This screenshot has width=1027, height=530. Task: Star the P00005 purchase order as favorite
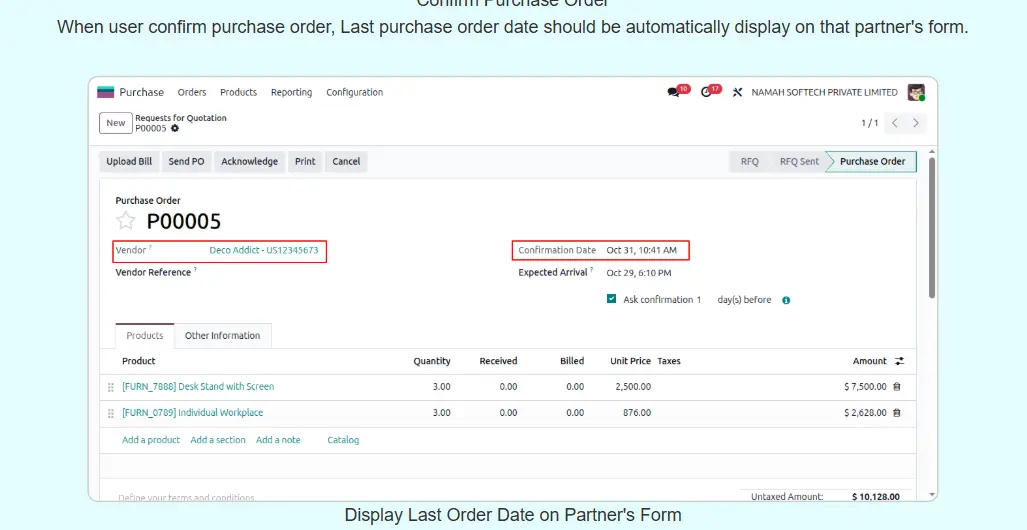click(125, 221)
